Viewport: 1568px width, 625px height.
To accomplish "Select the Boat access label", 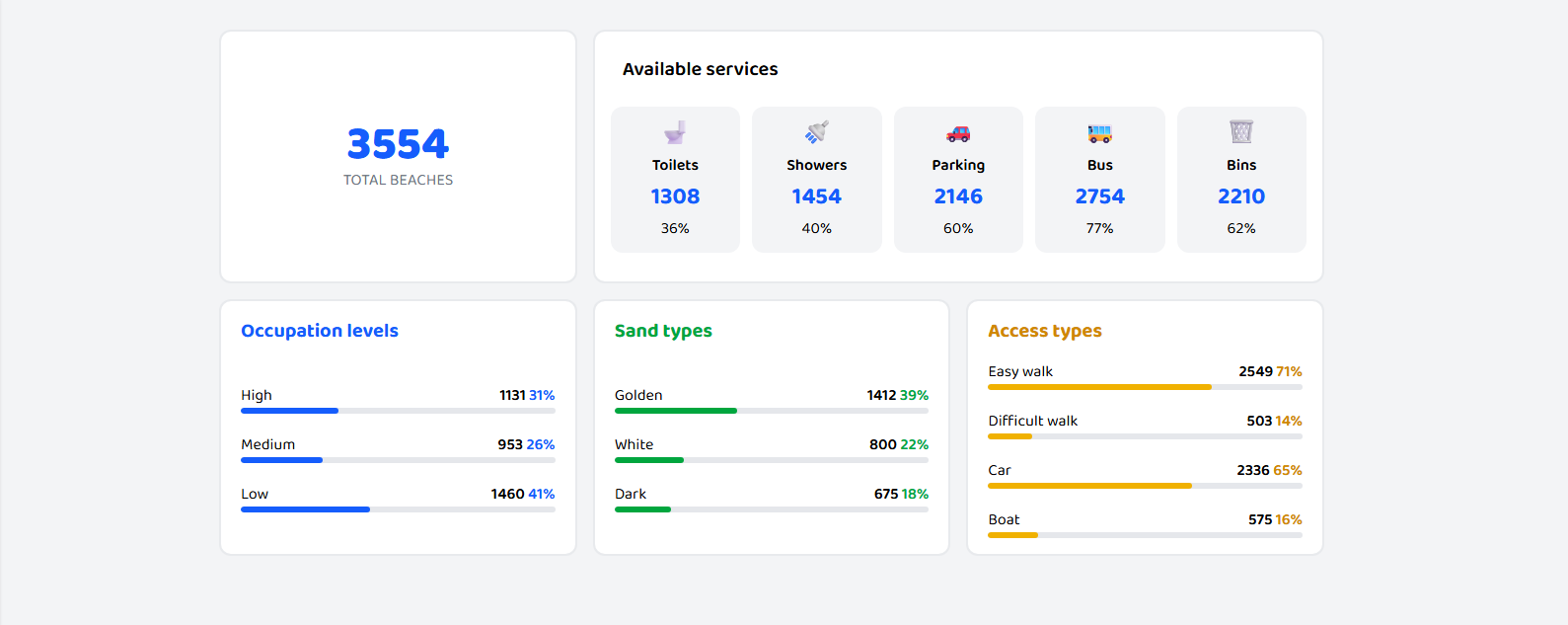I will click(1004, 519).
